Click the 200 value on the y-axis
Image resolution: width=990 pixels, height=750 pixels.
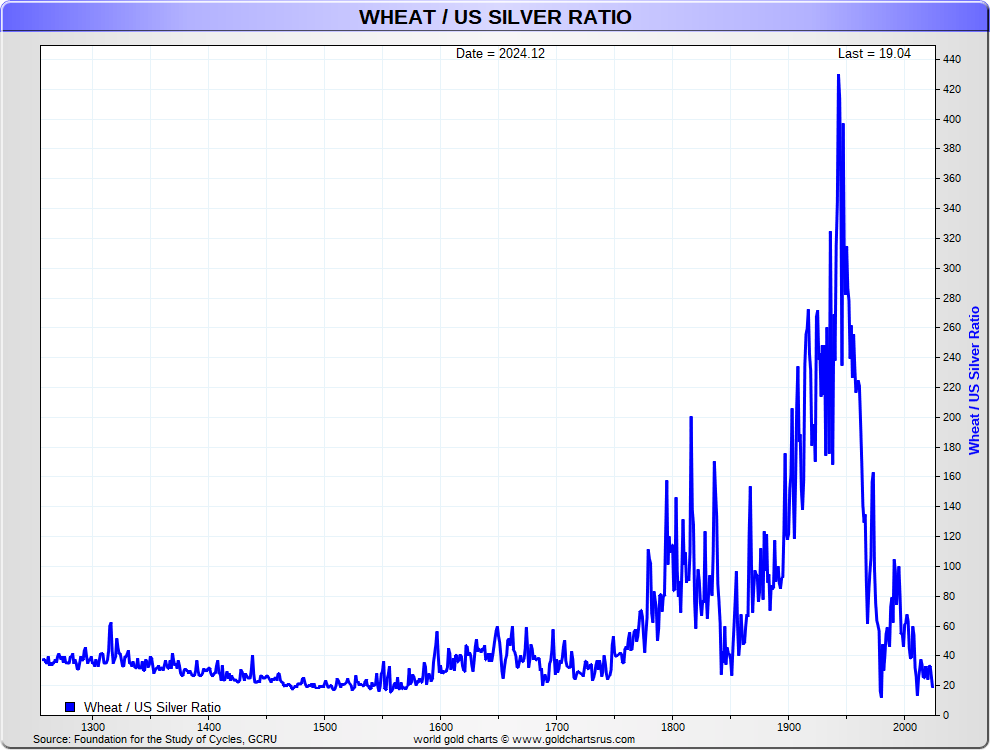pyautogui.click(x=952, y=417)
